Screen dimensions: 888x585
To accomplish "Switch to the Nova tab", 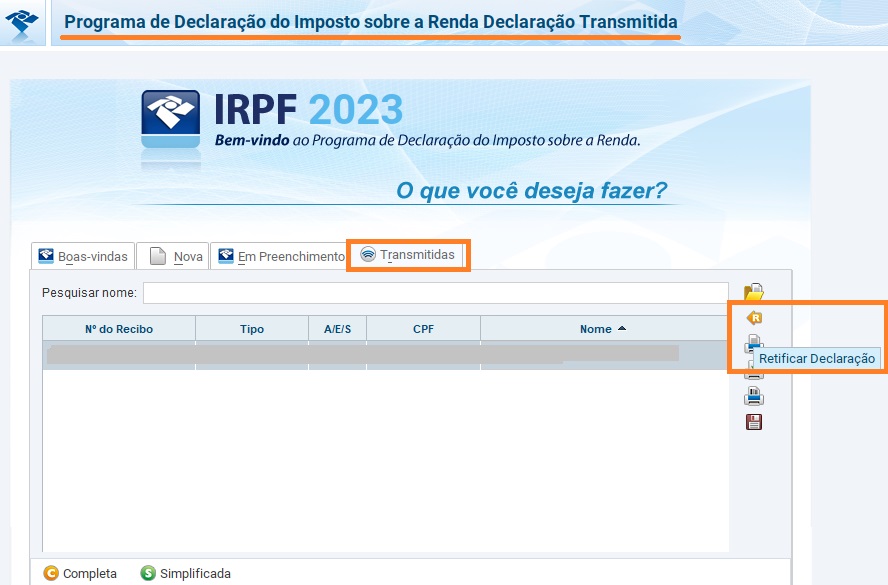I will (173, 256).
